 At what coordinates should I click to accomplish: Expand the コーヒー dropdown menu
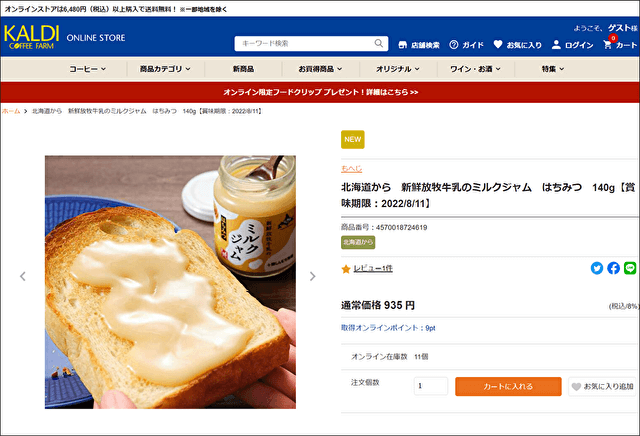(87, 69)
